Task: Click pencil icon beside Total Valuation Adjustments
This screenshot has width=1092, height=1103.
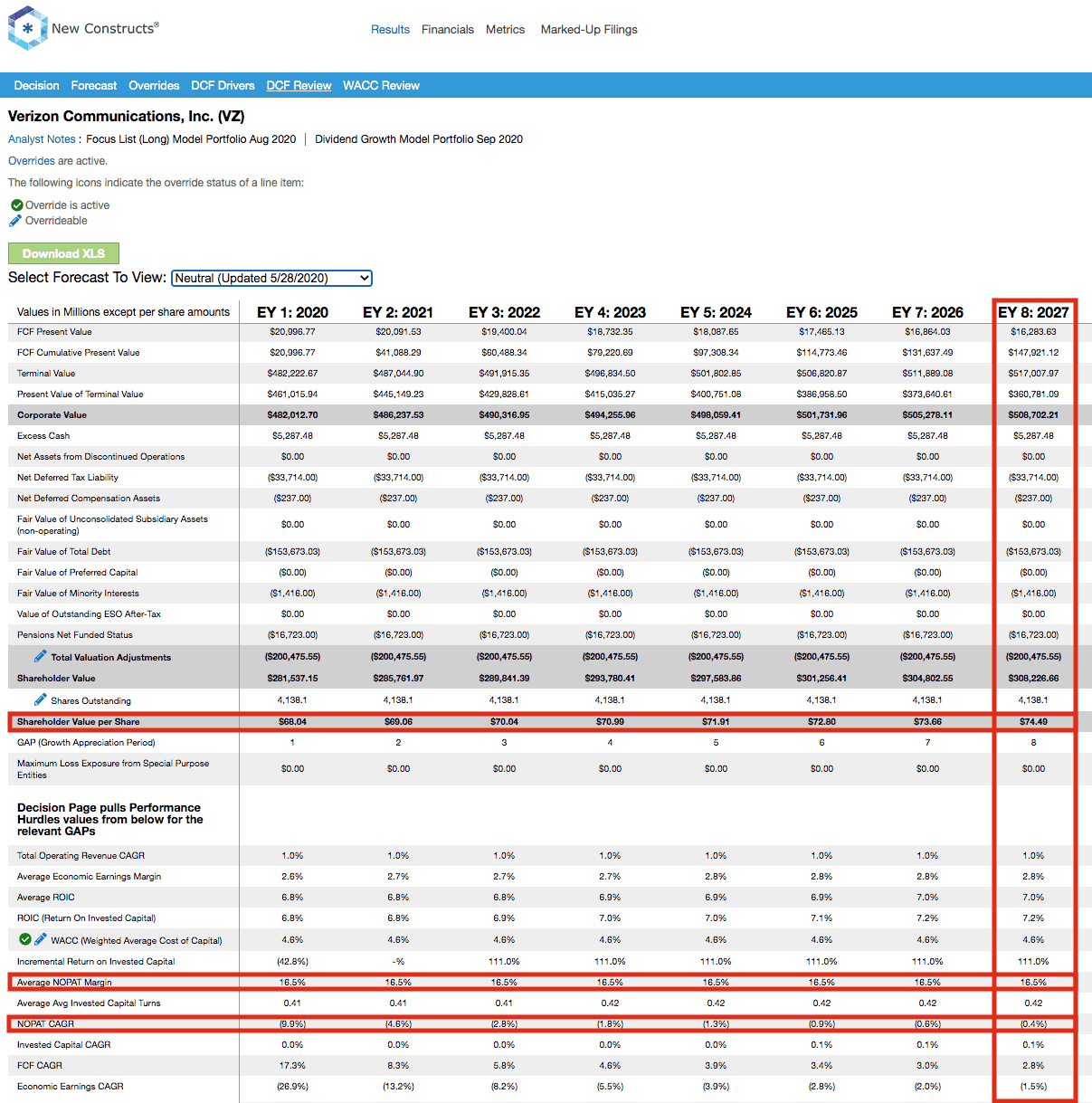Action: (41, 656)
